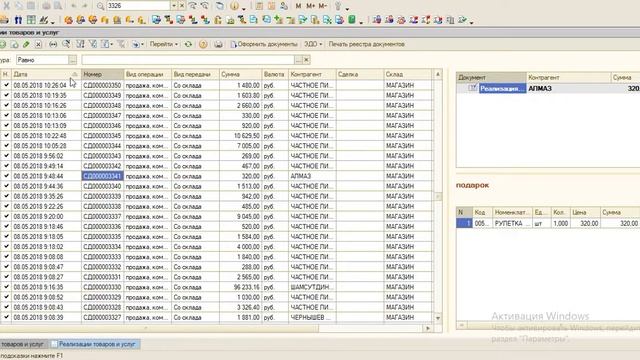
Task: Open the Перейти dropdown menu
Action: [x=164, y=44]
